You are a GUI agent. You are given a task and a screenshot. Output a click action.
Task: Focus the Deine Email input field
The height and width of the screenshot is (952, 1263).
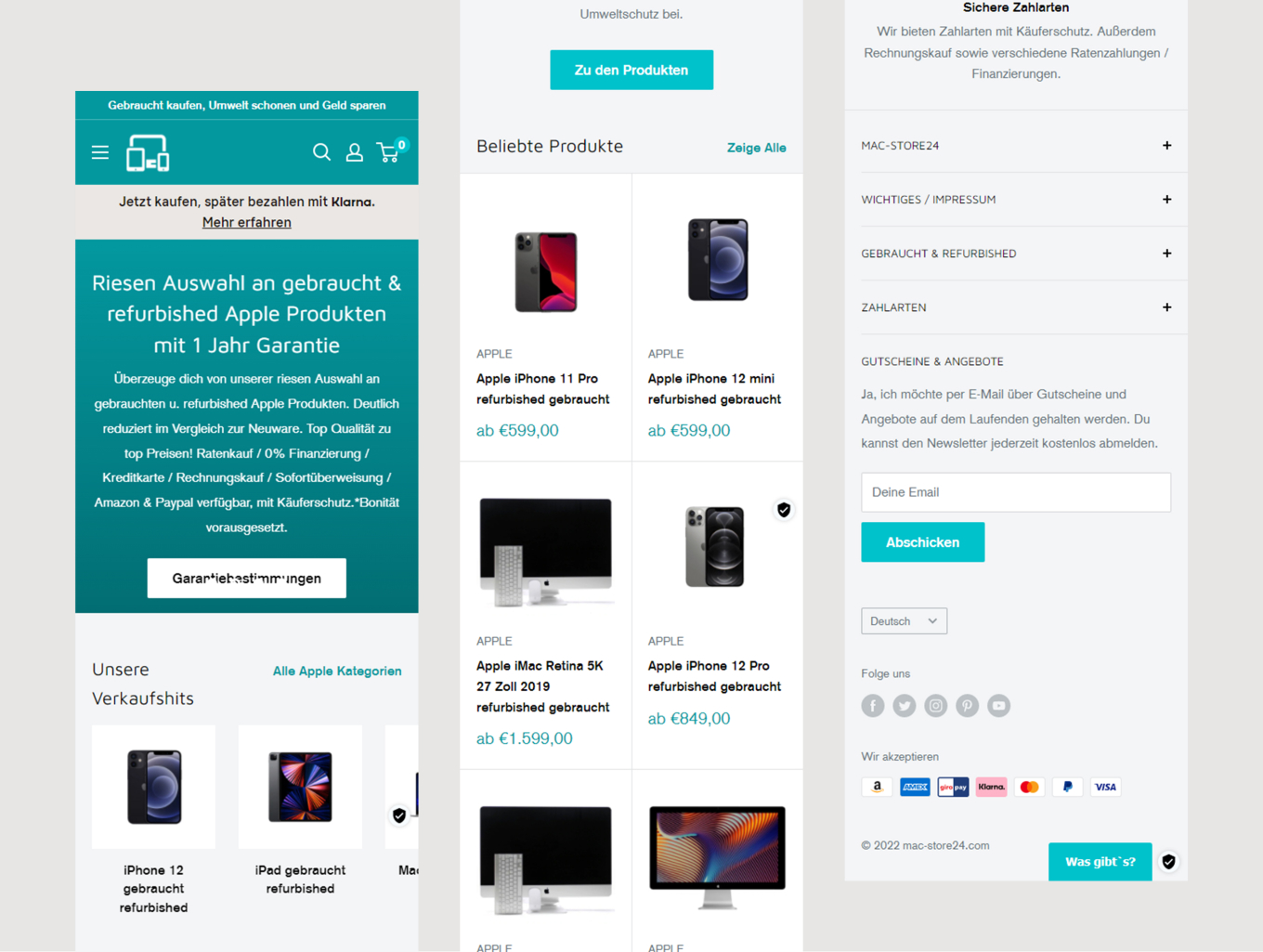tap(1016, 492)
